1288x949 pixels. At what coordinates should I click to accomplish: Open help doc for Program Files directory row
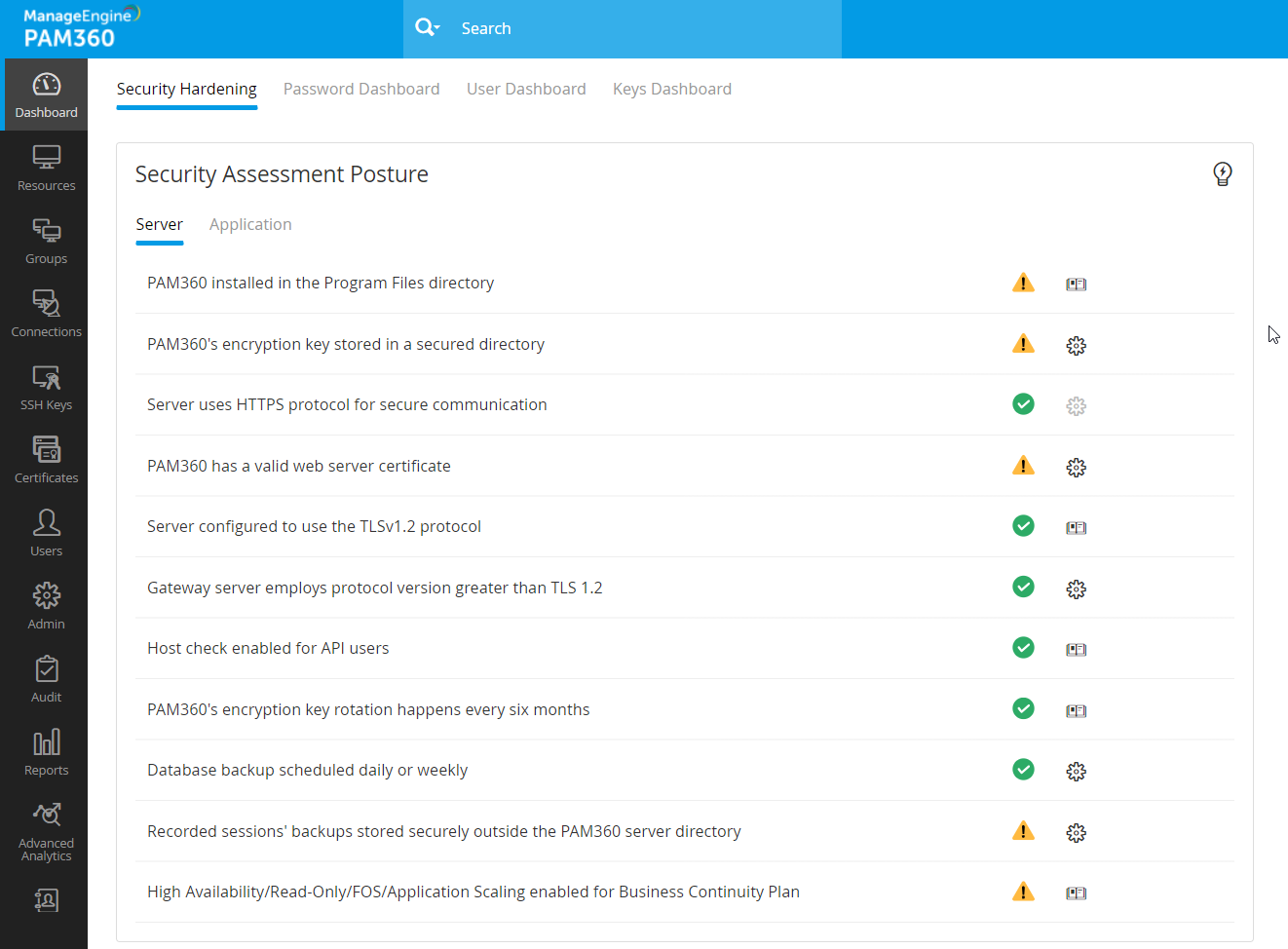point(1076,285)
